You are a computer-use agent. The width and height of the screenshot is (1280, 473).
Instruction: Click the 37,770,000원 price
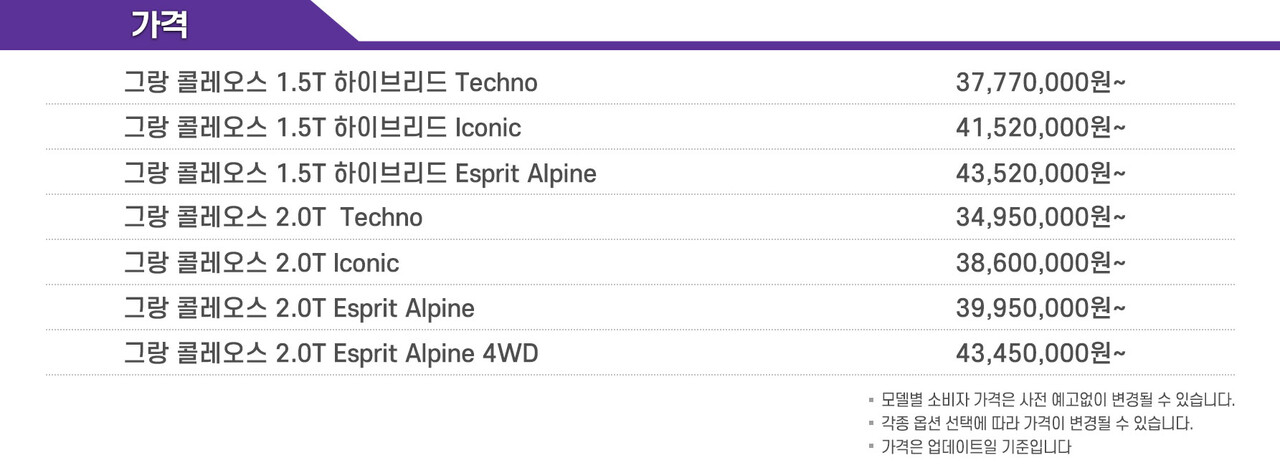click(1041, 83)
